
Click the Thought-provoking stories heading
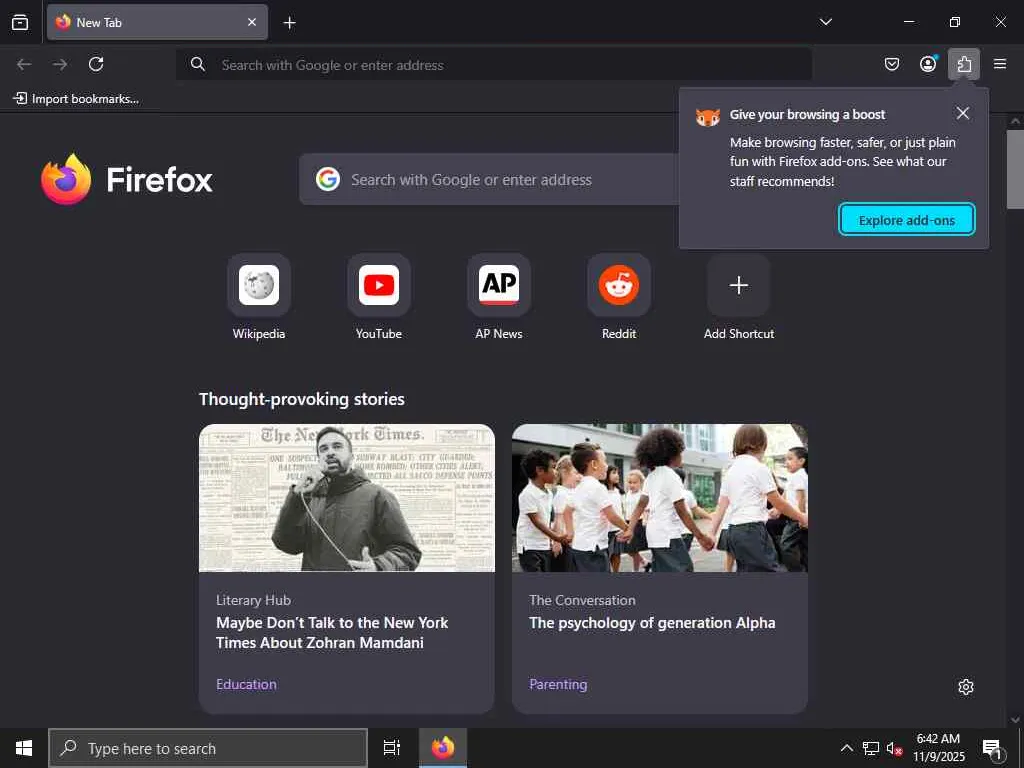[x=302, y=399]
